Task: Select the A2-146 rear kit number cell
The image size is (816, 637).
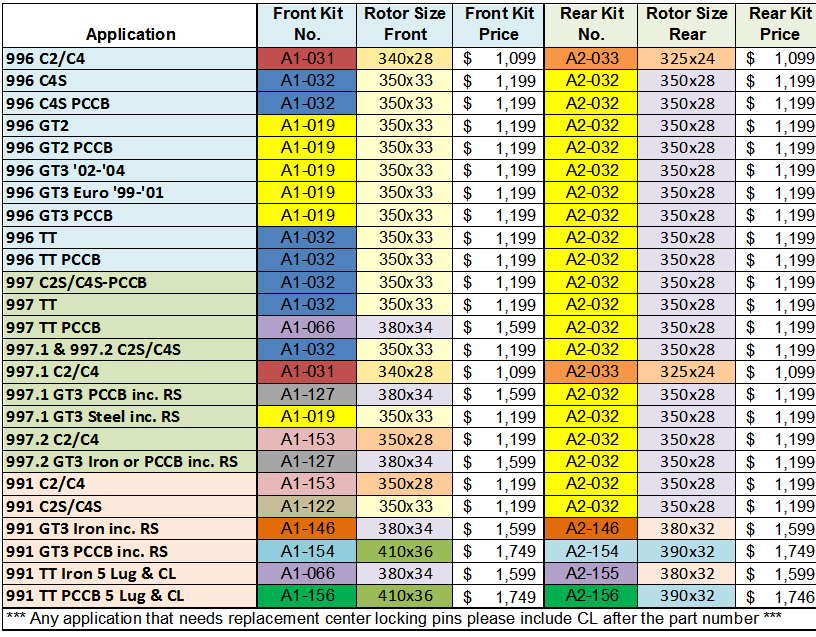Action: click(x=591, y=529)
